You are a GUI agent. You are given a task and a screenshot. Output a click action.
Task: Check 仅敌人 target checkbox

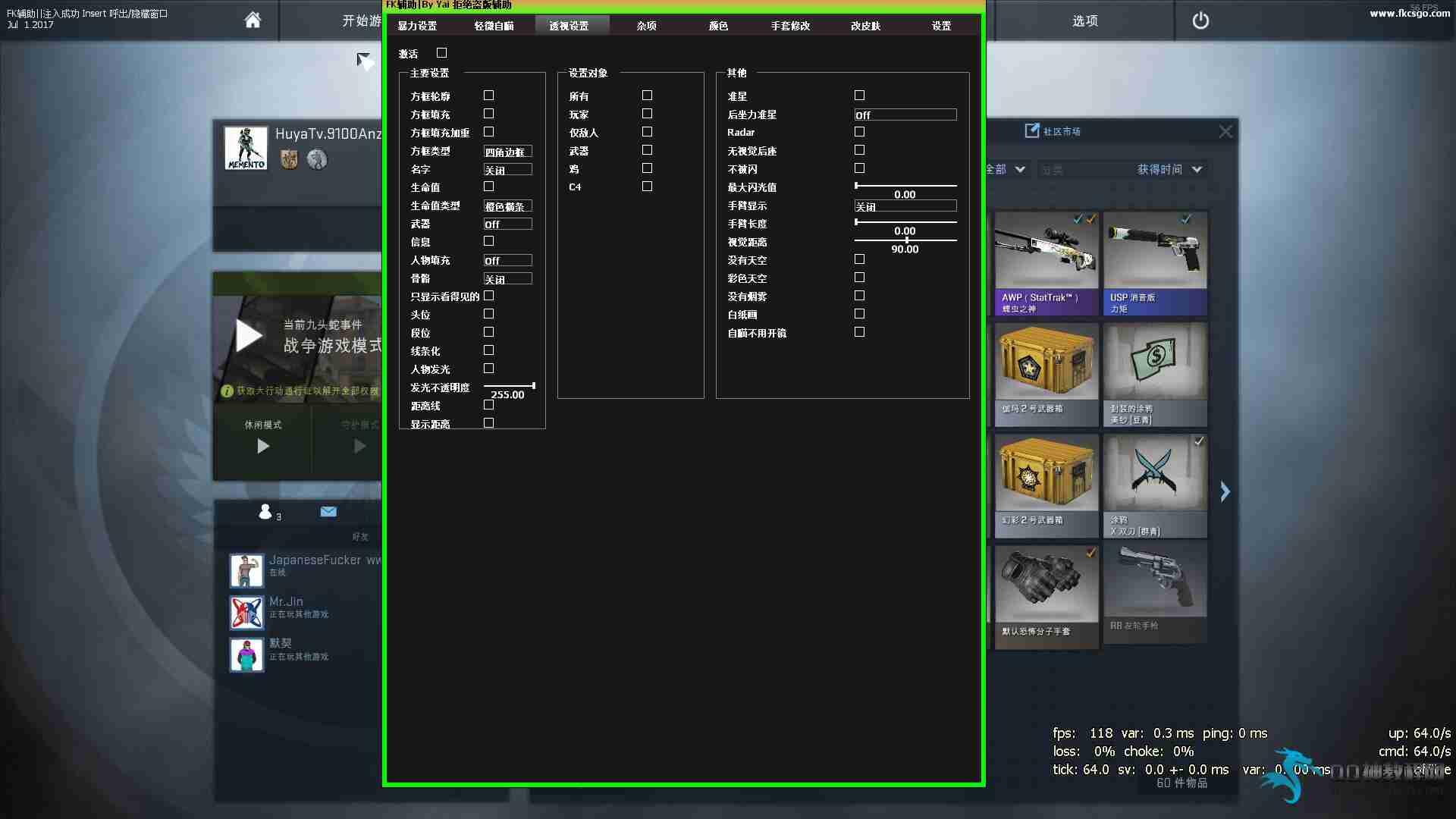[647, 132]
